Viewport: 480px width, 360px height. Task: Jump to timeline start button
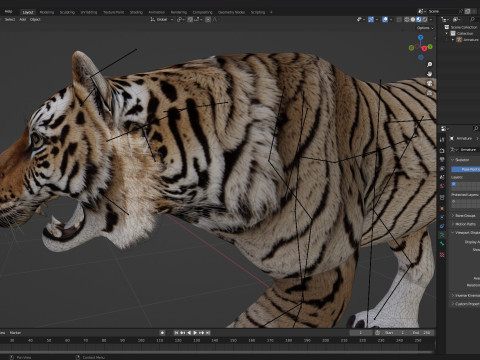click(176, 333)
